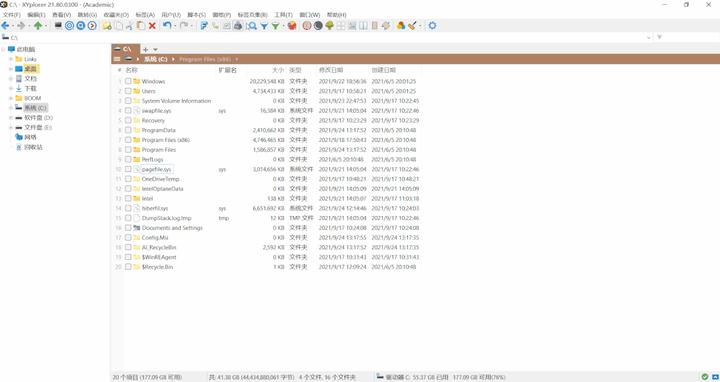Open the 文件(F) menu
Screen dimensions: 720x382
pyautogui.click(x=11, y=15)
